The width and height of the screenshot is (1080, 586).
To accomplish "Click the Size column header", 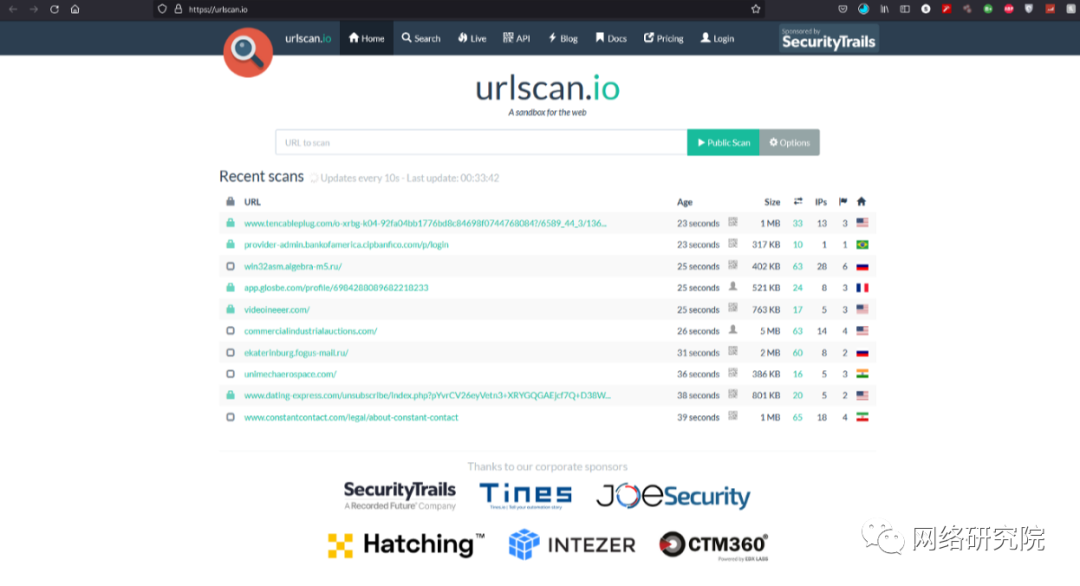I will (772, 202).
